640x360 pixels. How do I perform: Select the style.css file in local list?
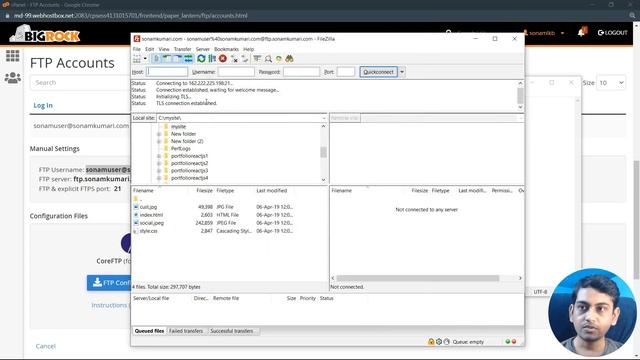pos(149,231)
